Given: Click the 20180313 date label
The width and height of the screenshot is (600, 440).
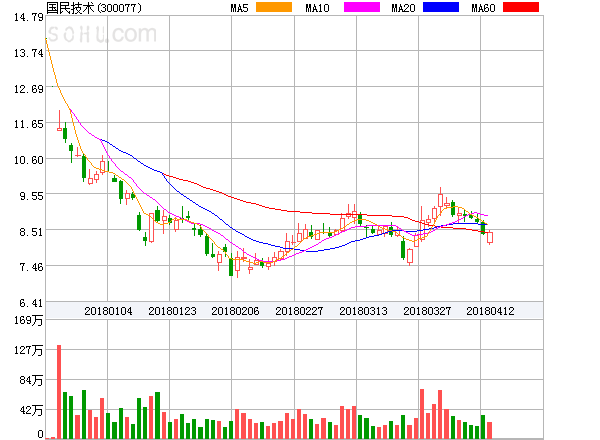Looking at the screenshot, I should click(363, 311).
